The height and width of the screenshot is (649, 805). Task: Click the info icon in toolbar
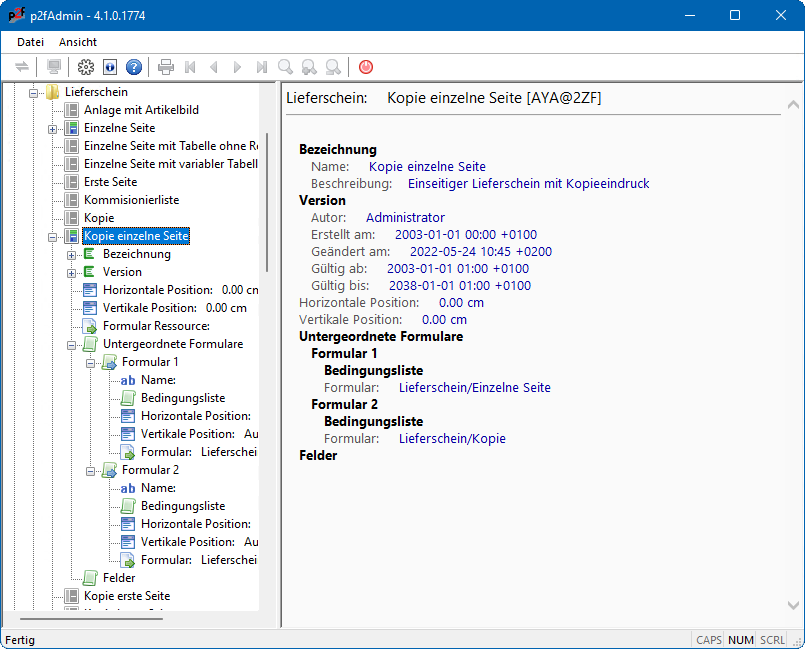[109, 67]
